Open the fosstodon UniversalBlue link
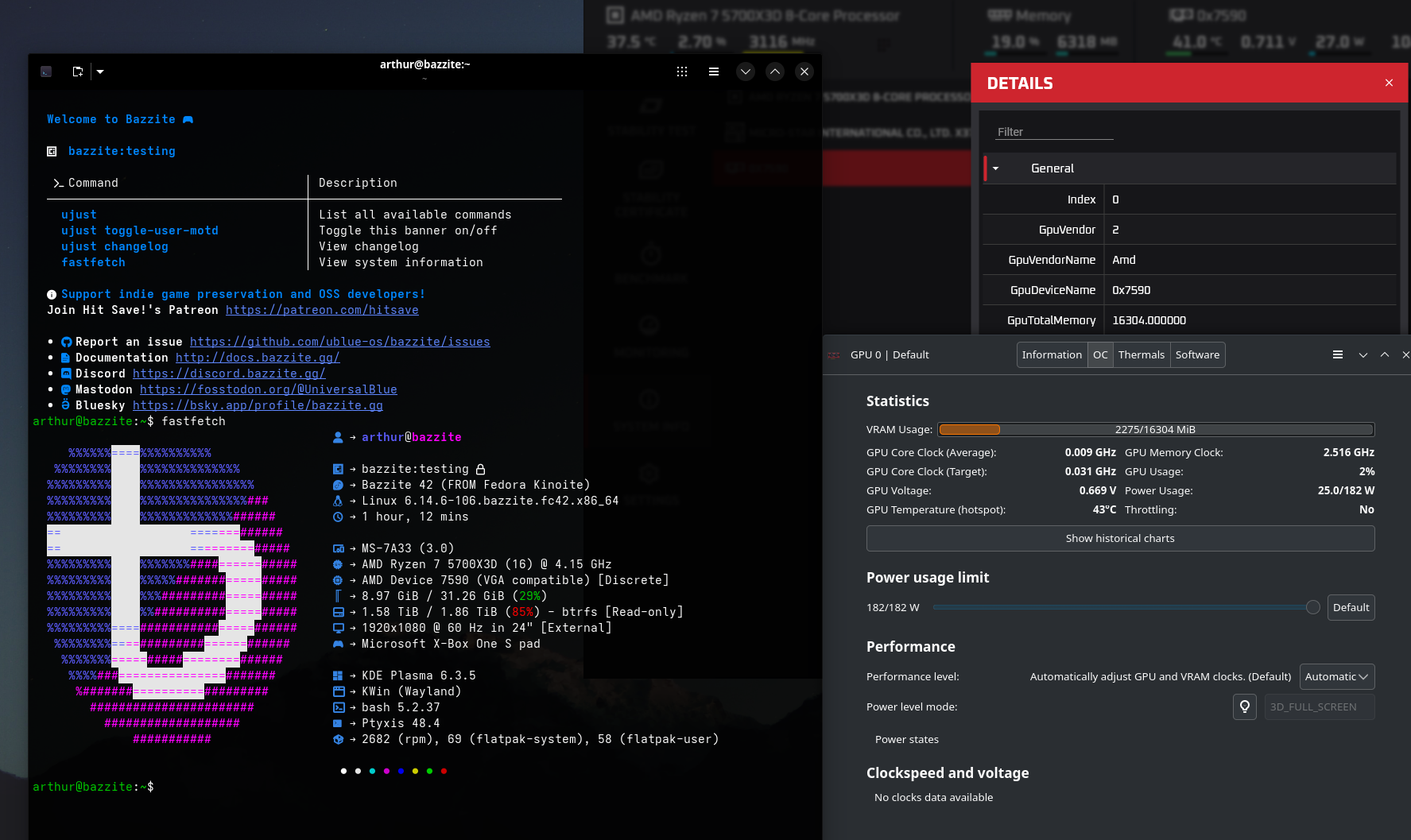The height and width of the screenshot is (840, 1411). point(269,389)
